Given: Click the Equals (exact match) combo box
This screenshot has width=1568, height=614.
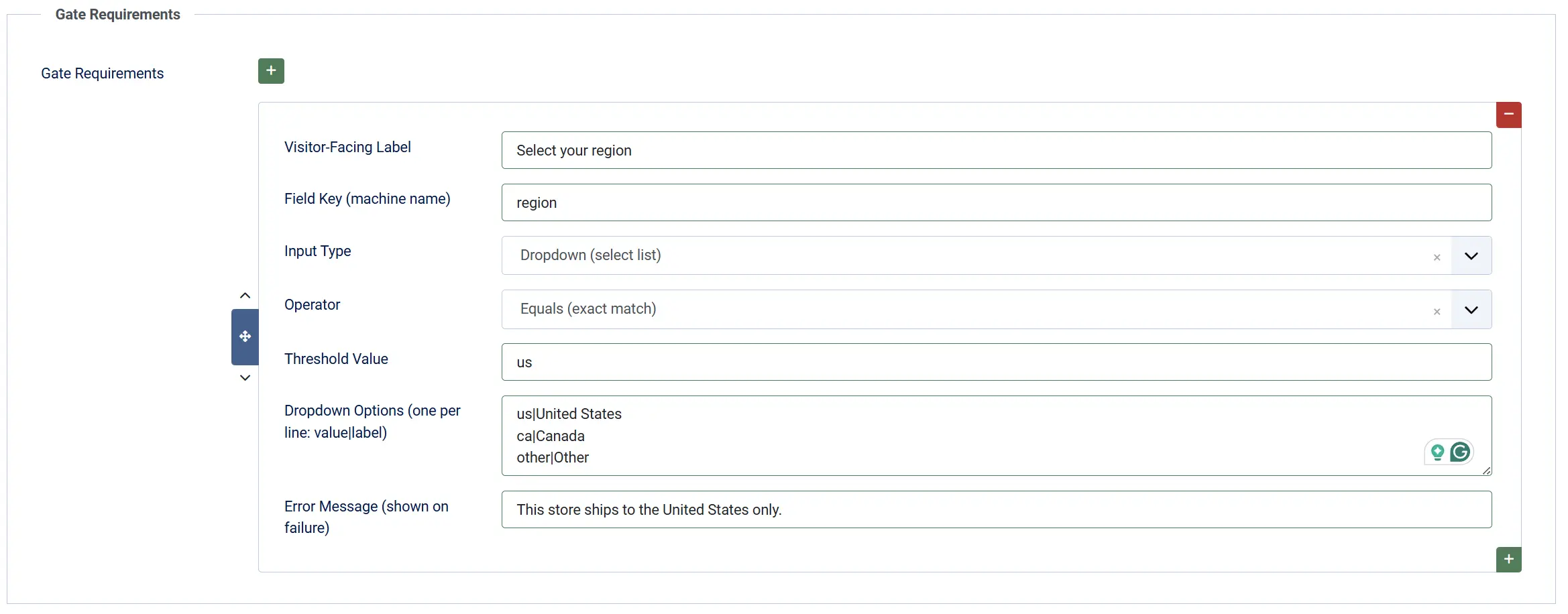Looking at the screenshot, I should [x=976, y=309].
